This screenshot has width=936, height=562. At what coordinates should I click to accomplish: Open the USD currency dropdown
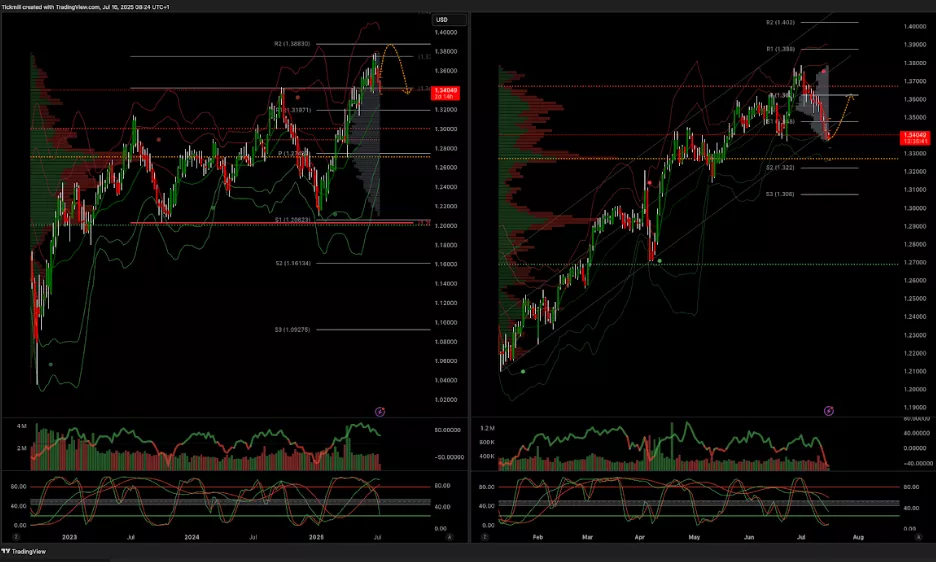443,20
